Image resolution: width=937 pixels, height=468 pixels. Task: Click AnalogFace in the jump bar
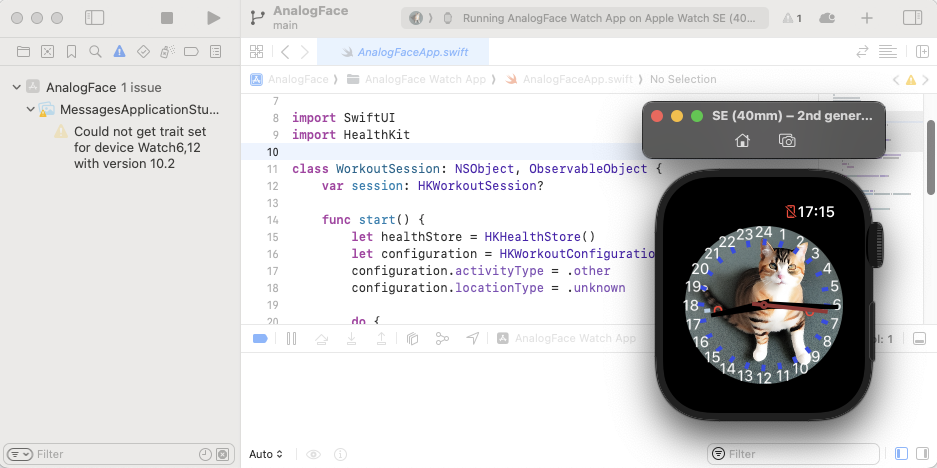pyautogui.click(x=289, y=79)
